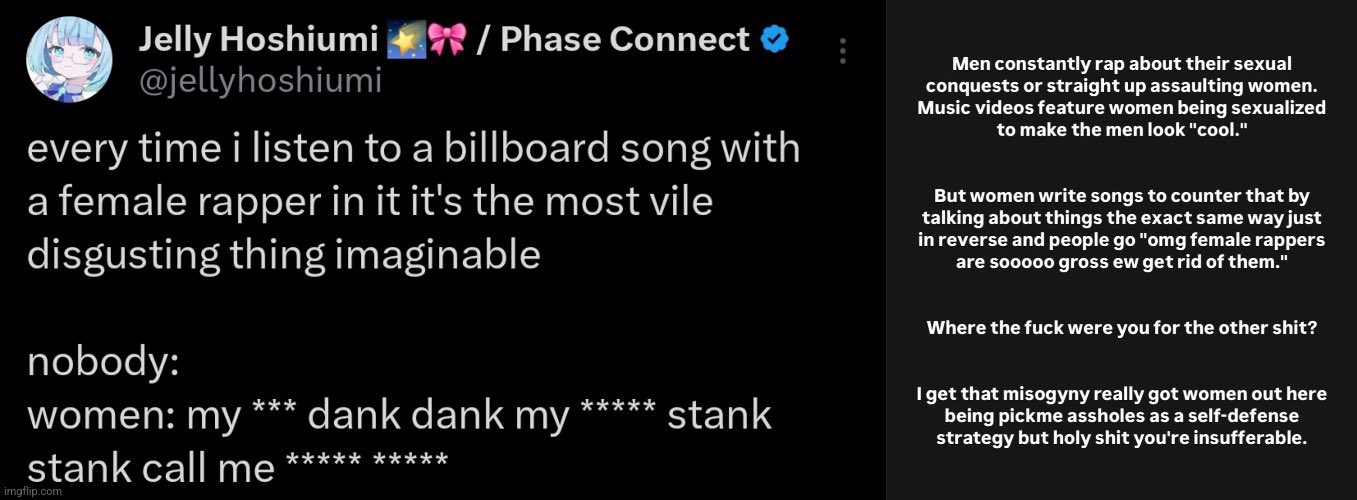This screenshot has width=1357, height=500.
Task: Click the paragraph starting "I get that misogyny"
Action: (x=1121, y=415)
